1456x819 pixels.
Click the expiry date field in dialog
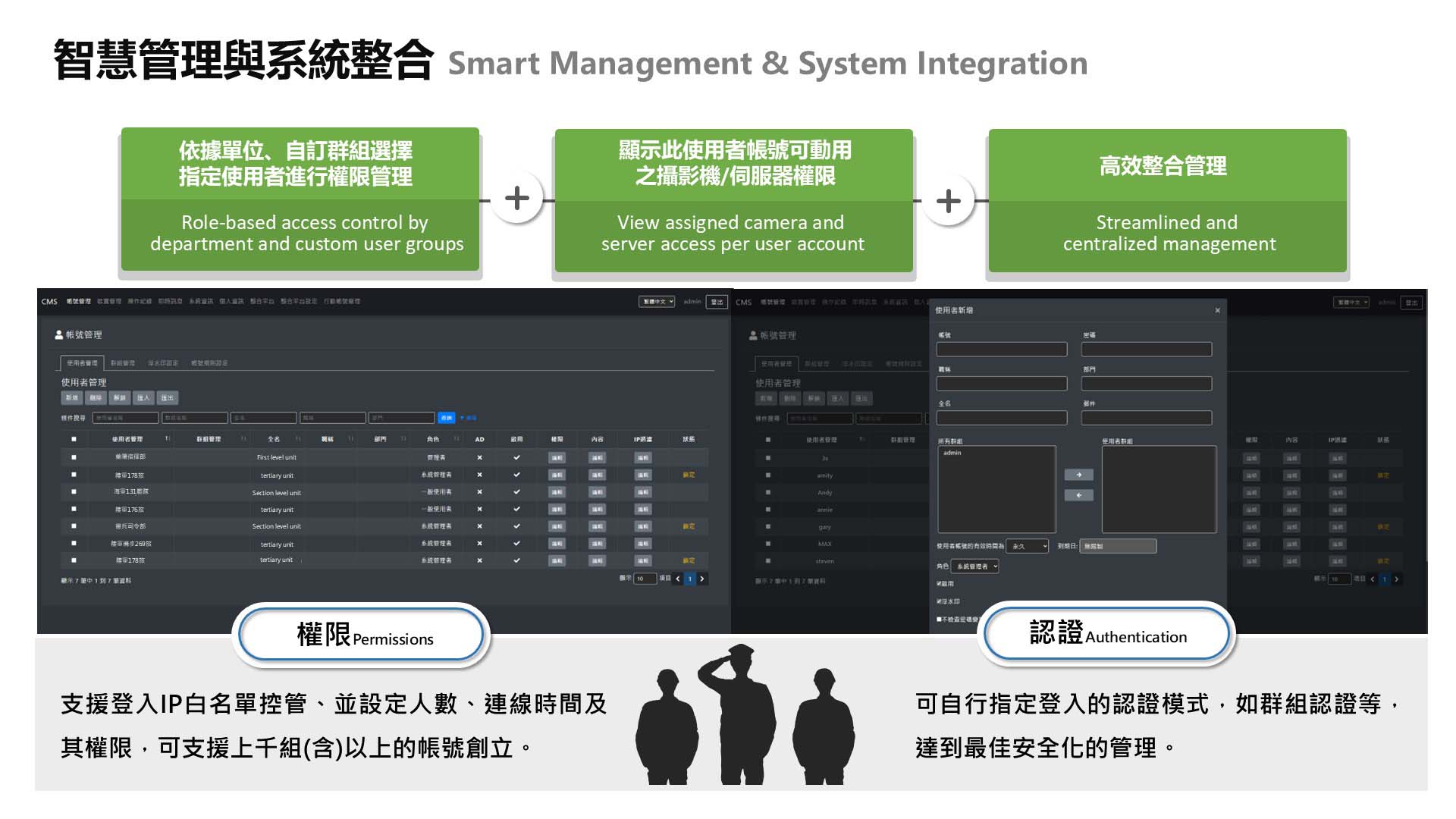[x=1119, y=546]
